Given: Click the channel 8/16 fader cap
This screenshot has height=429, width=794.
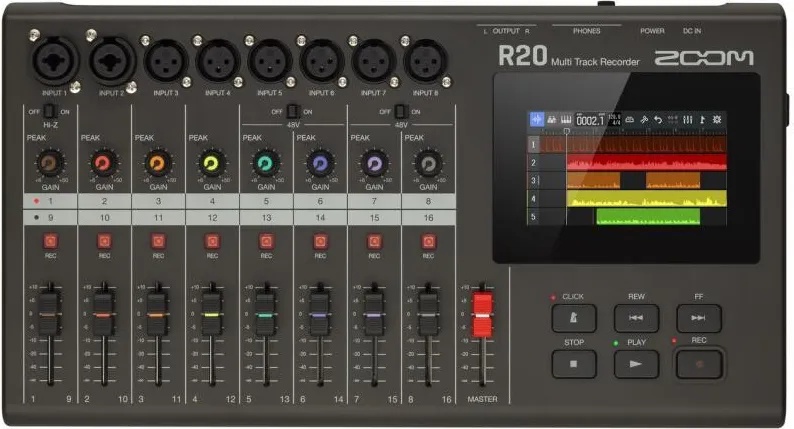Looking at the screenshot, I should [428, 314].
